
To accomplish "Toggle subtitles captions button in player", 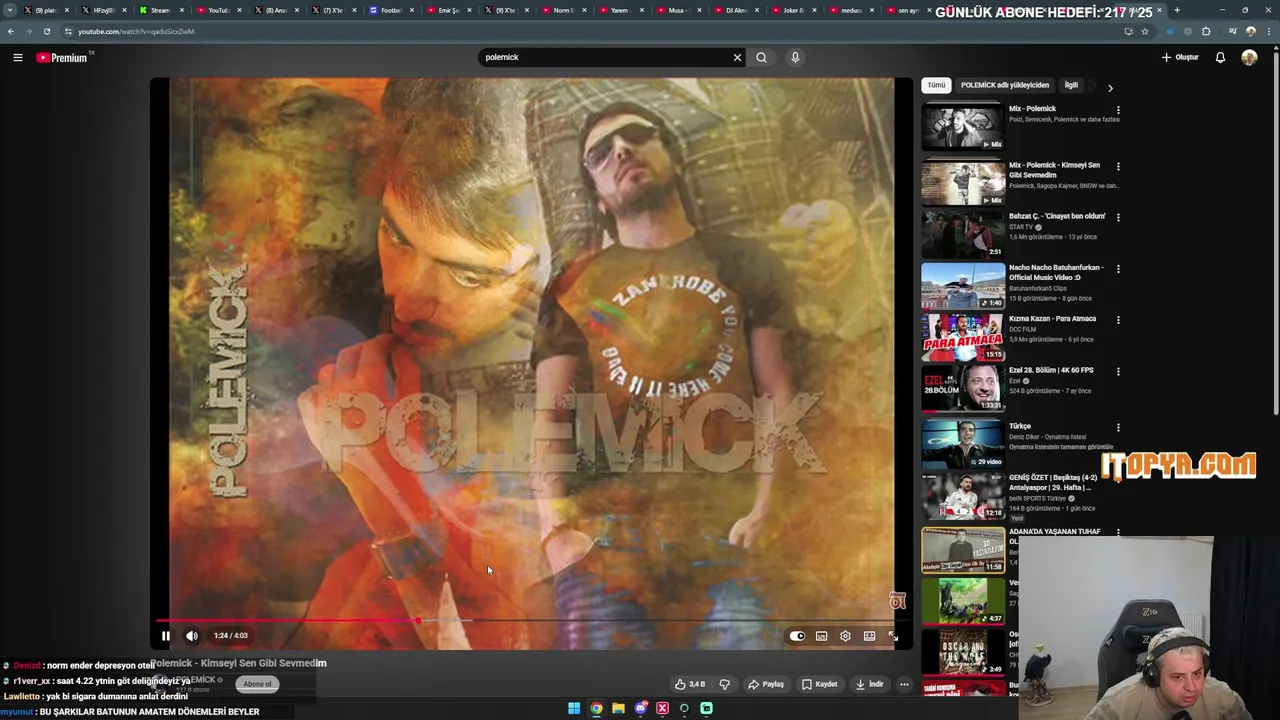I will [821, 636].
